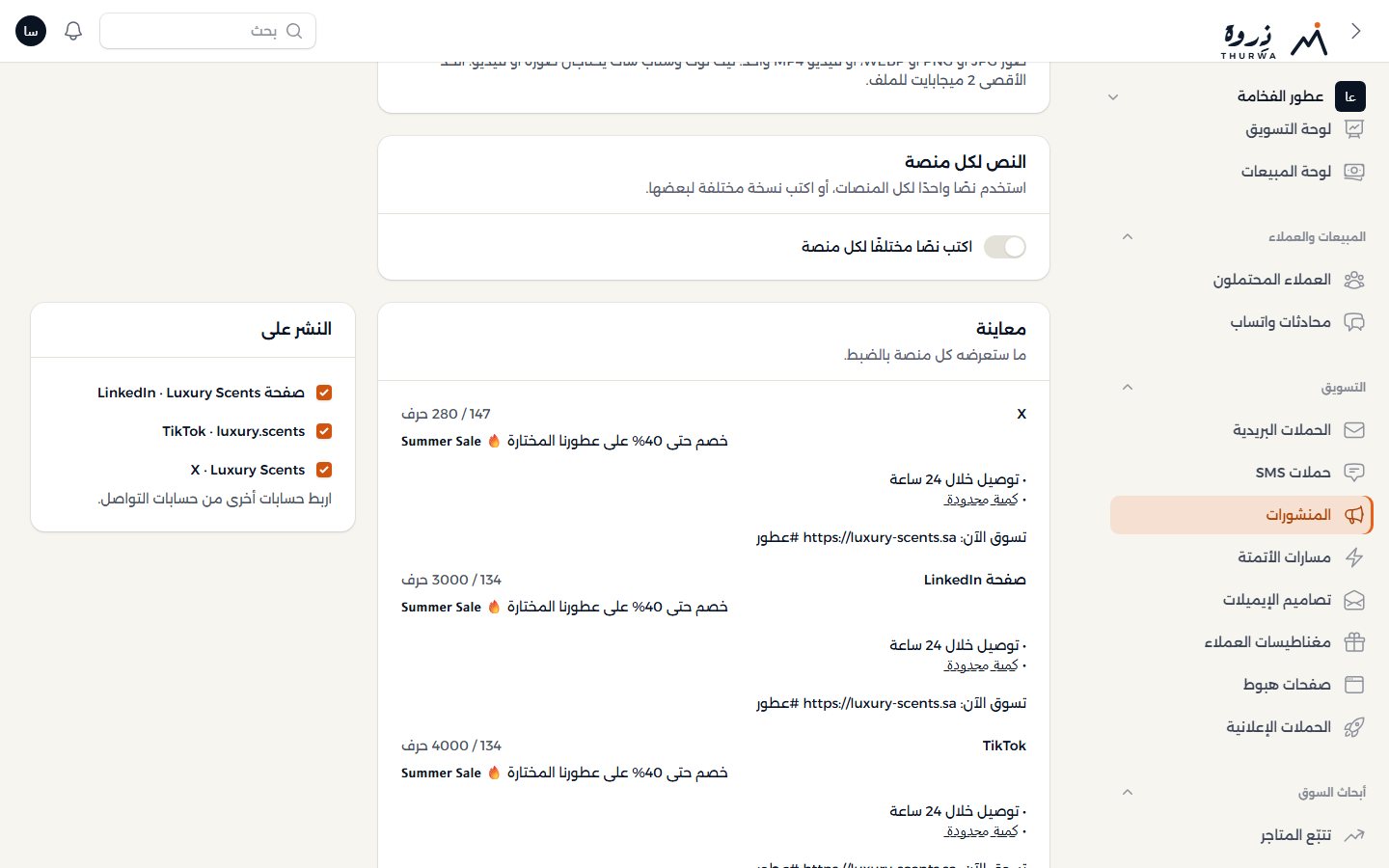Screen dimensions: 1389x868
Task: Uncheck the LinkedIn Luxury Scents page checkbox
Action: click(x=324, y=393)
